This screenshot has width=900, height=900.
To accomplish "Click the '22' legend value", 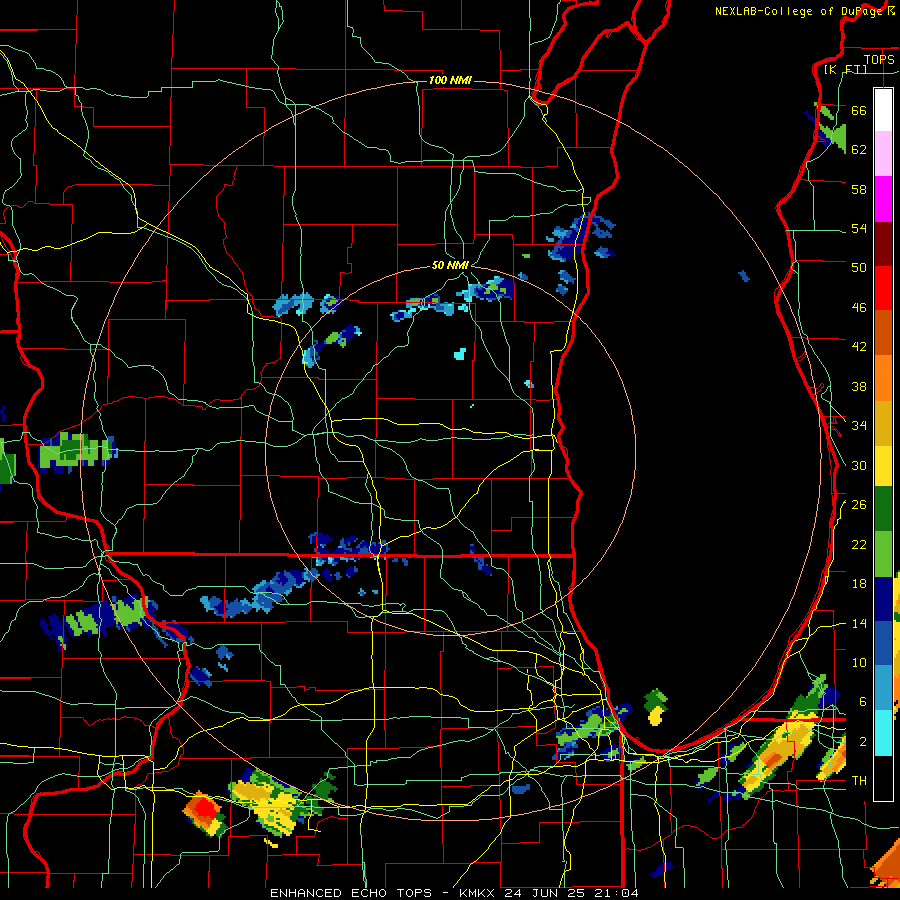I will [859, 545].
